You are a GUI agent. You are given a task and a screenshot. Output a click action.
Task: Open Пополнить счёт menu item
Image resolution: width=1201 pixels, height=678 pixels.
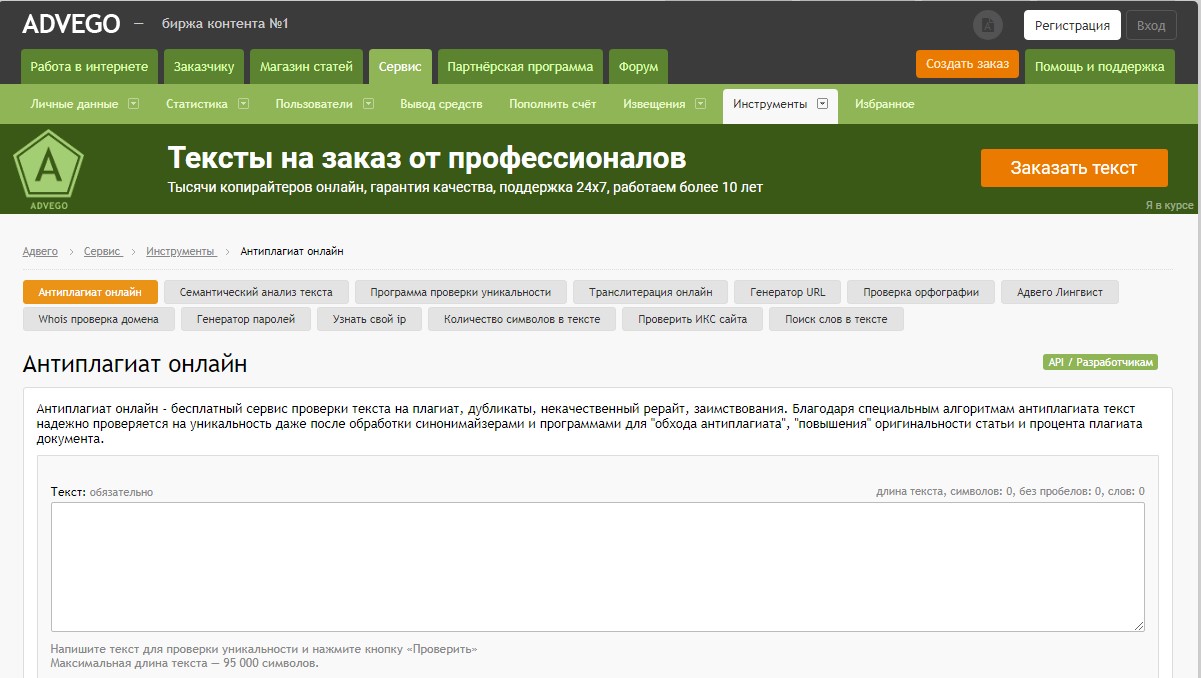[552, 104]
